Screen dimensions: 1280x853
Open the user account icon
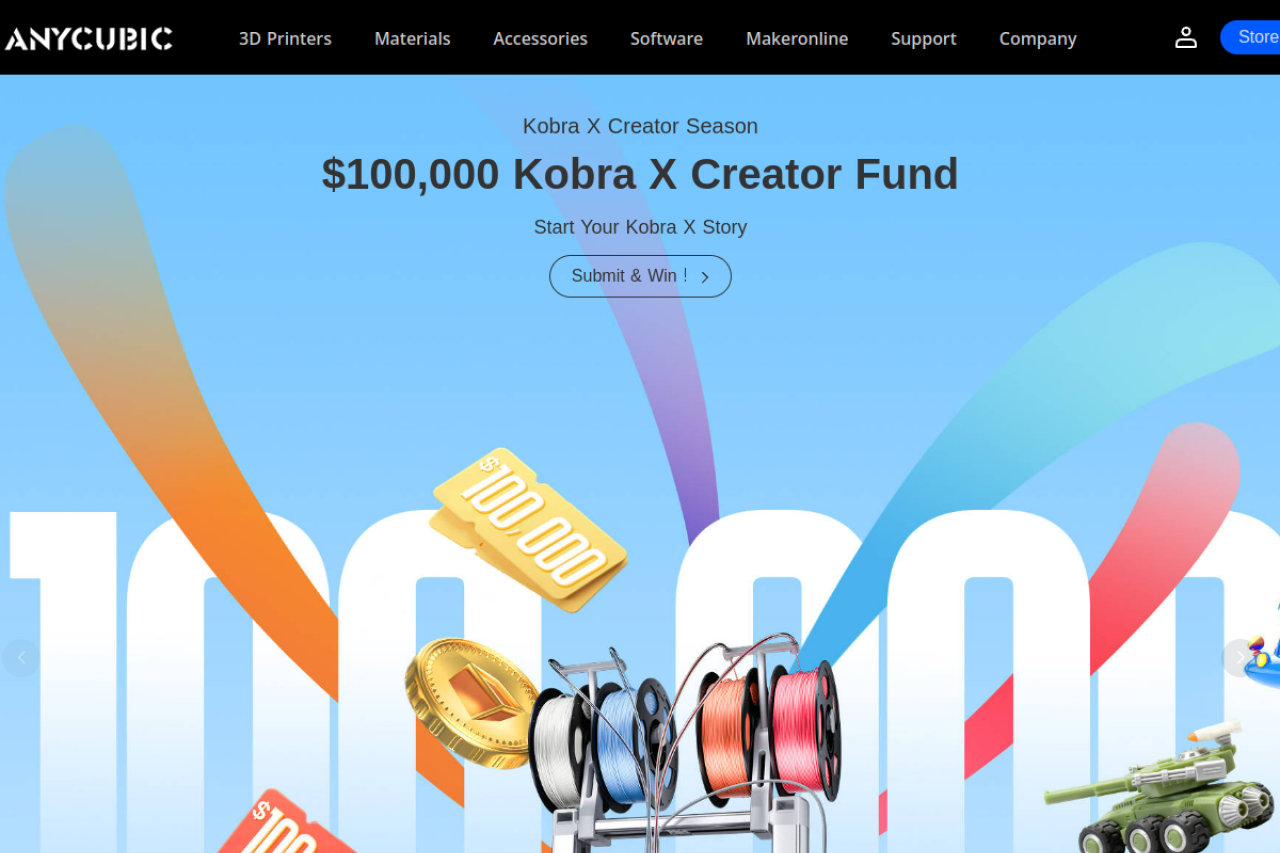click(1186, 38)
